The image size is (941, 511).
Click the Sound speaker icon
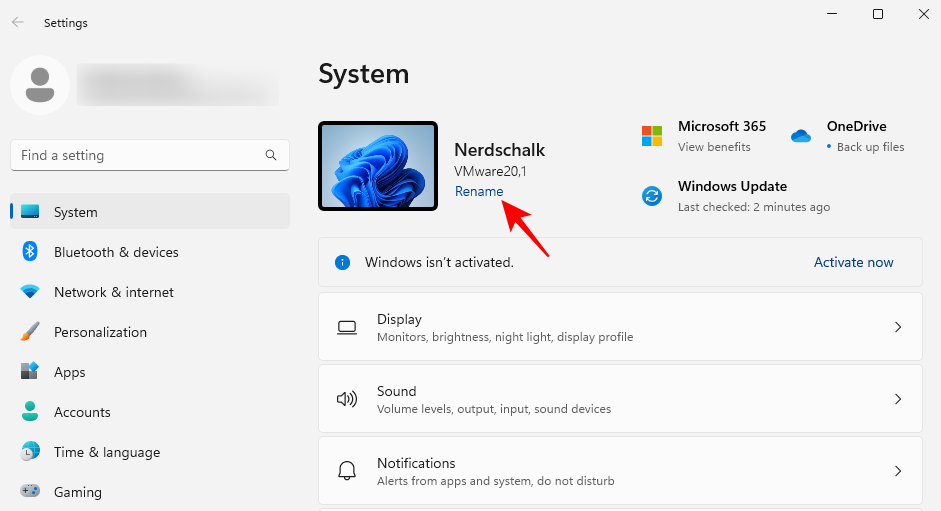coord(347,399)
